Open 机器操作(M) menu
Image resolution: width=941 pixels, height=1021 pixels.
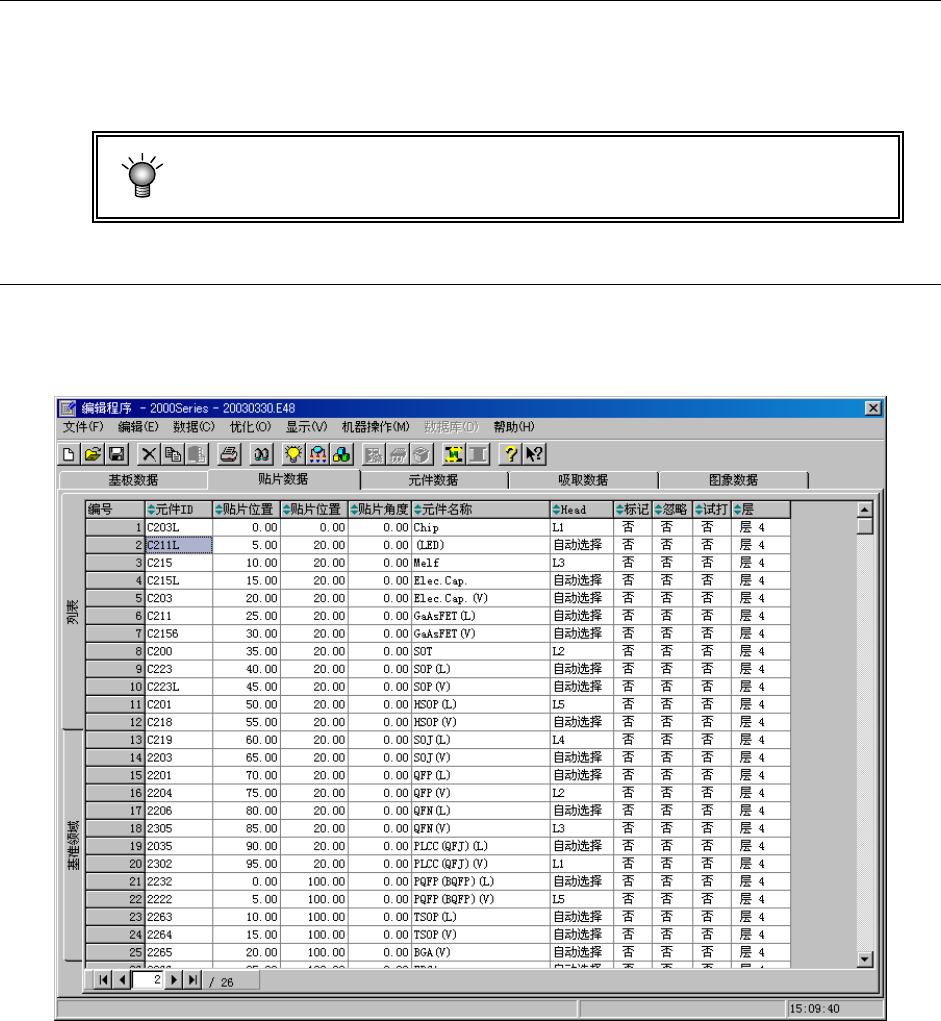click(376, 427)
